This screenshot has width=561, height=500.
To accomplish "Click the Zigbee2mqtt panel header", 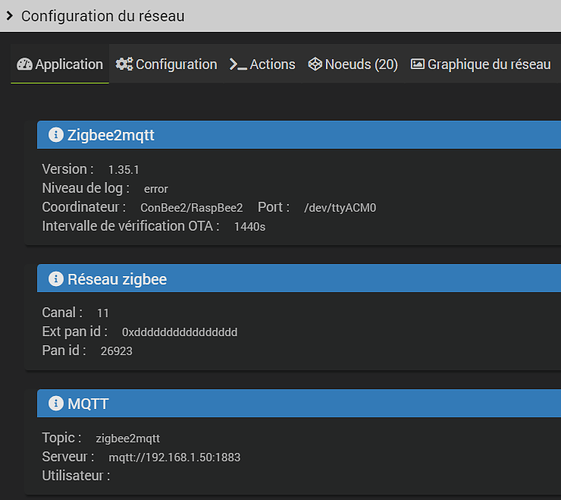I will tap(299, 135).
